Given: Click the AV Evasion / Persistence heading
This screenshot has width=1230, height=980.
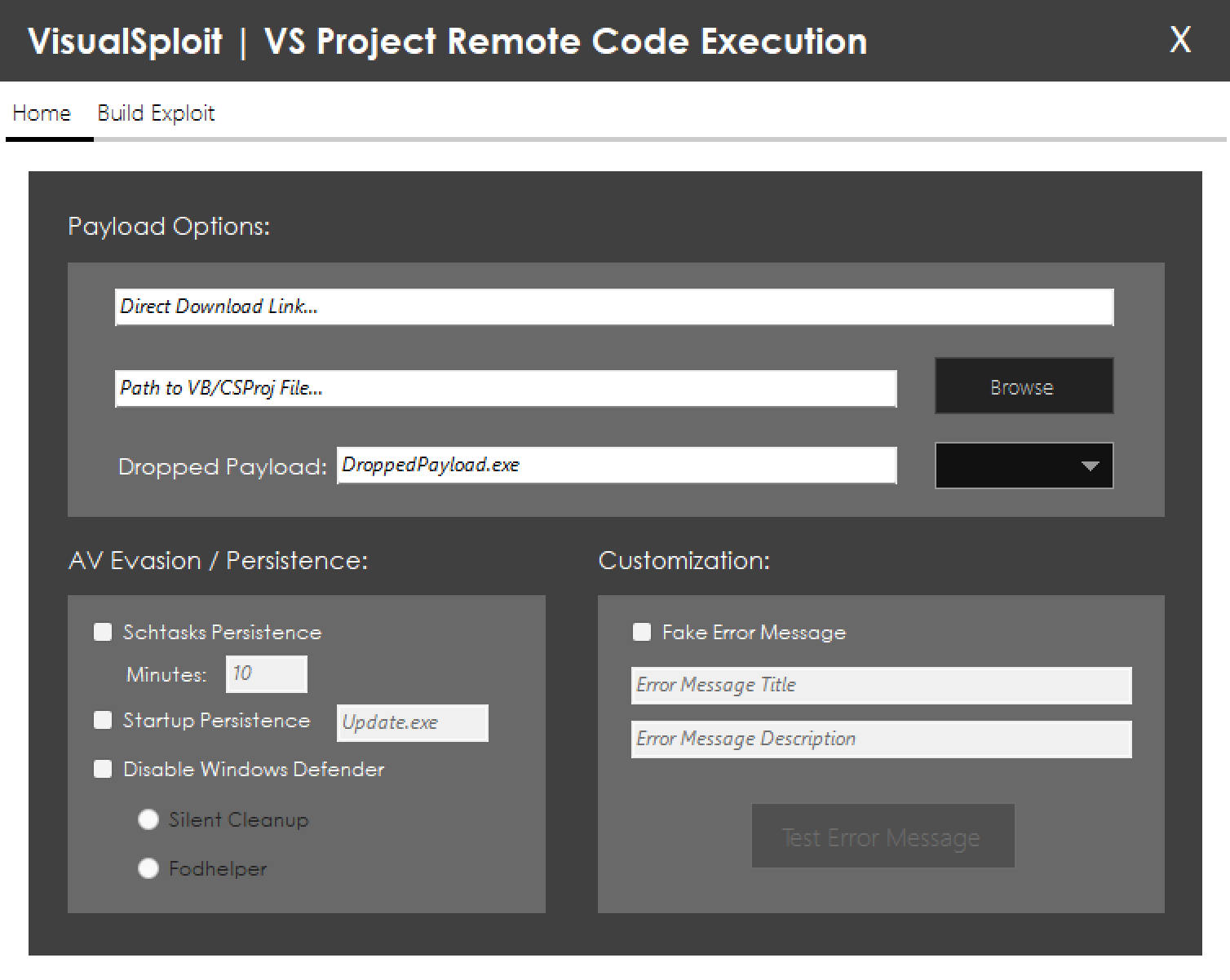Looking at the screenshot, I should point(219,561).
